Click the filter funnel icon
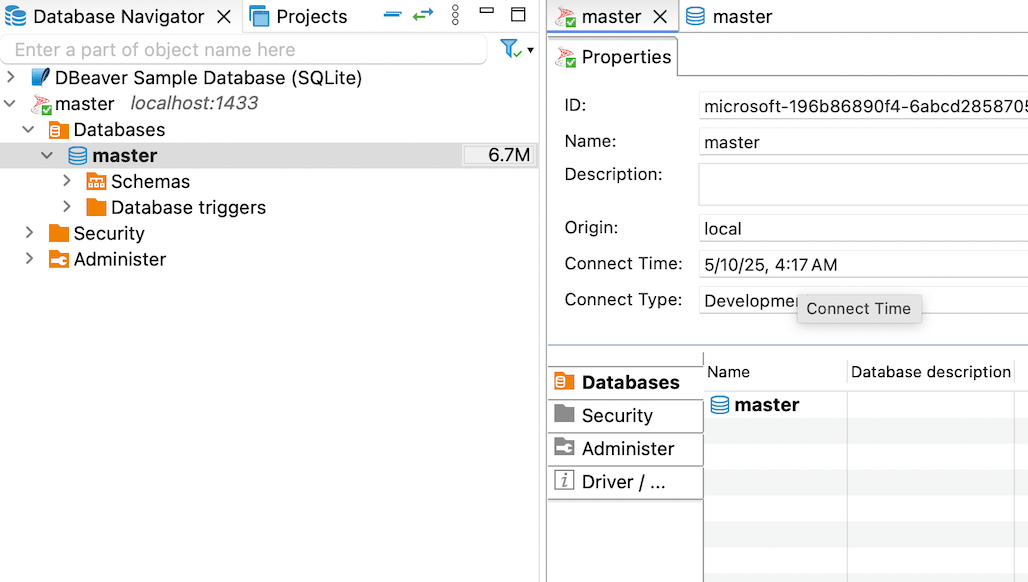Image resolution: width=1028 pixels, height=582 pixels. (x=510, y=49)
